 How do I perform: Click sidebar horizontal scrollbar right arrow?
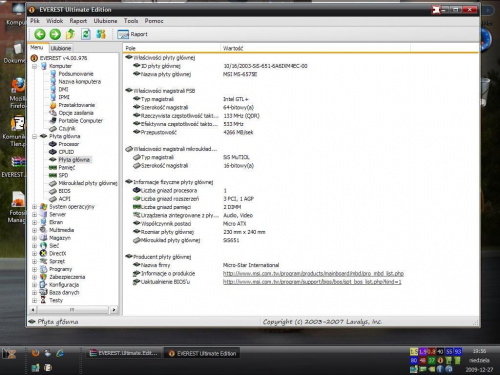point(114,310)
